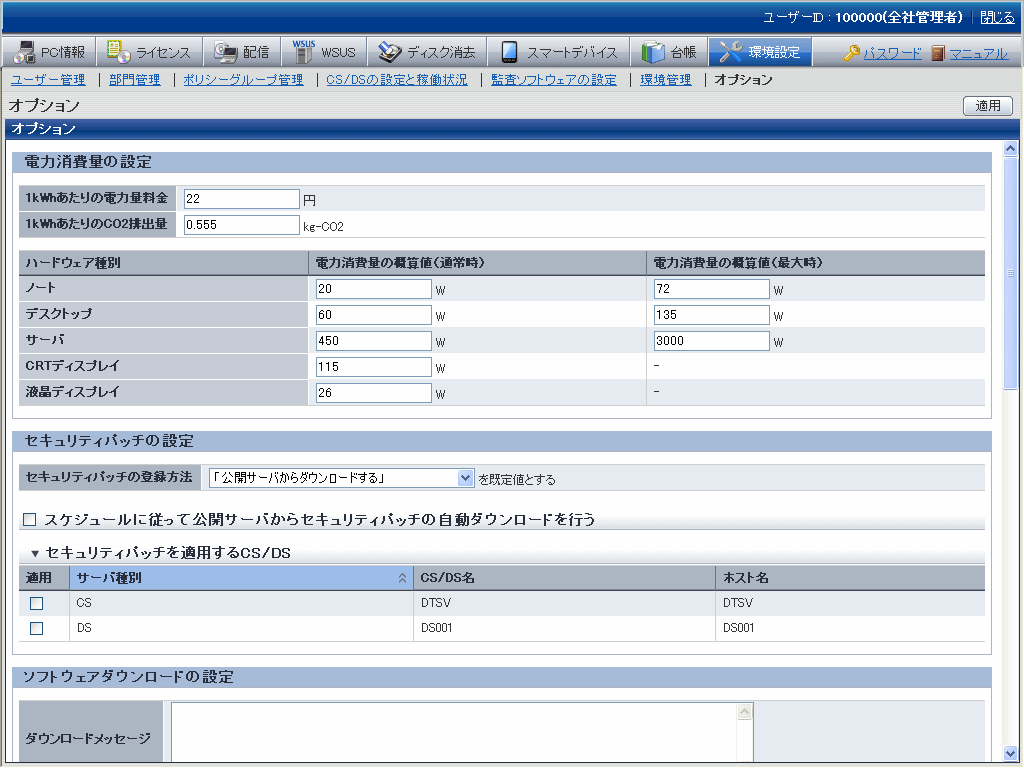Click the 台帳 ledger book icon
The width and height of the screenshot is (1024, 768).
point(653,52)
